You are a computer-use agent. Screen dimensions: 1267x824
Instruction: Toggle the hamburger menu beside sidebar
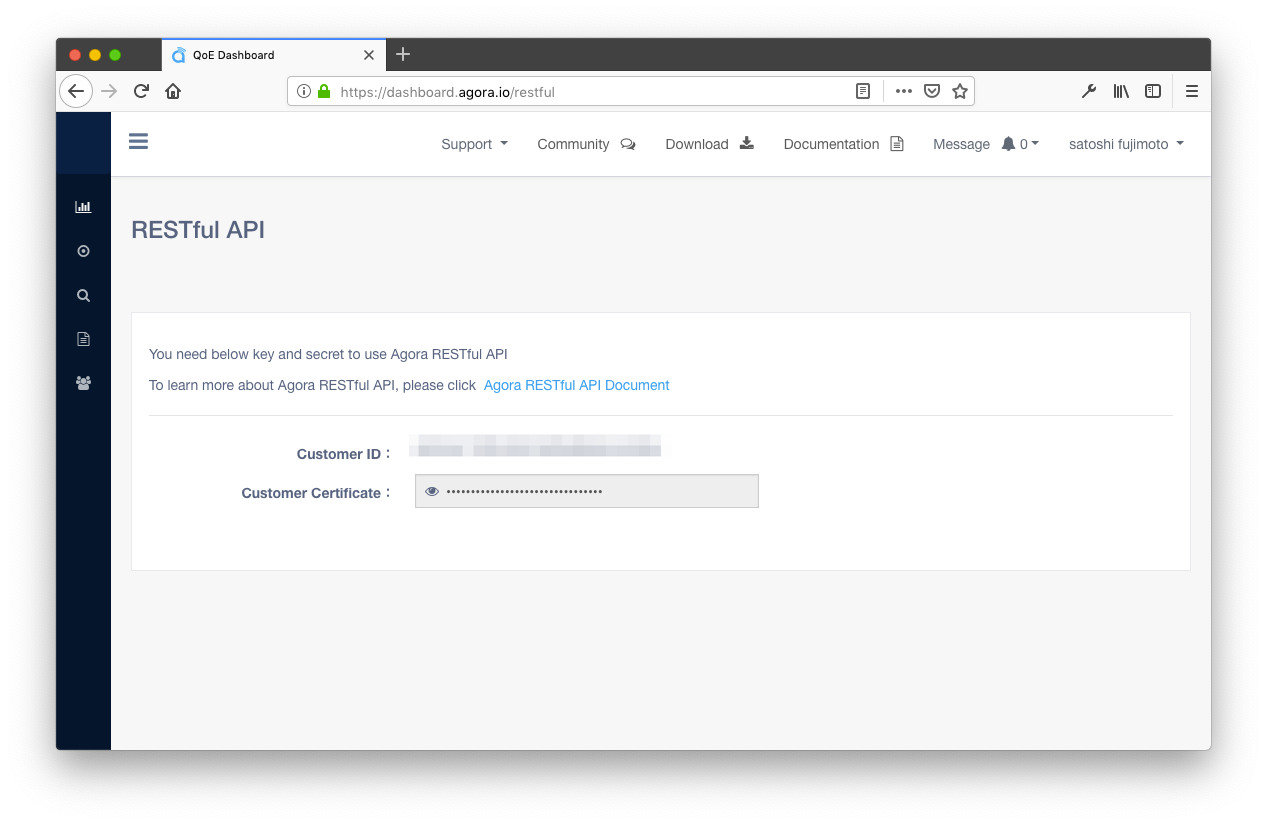[139, 141]
